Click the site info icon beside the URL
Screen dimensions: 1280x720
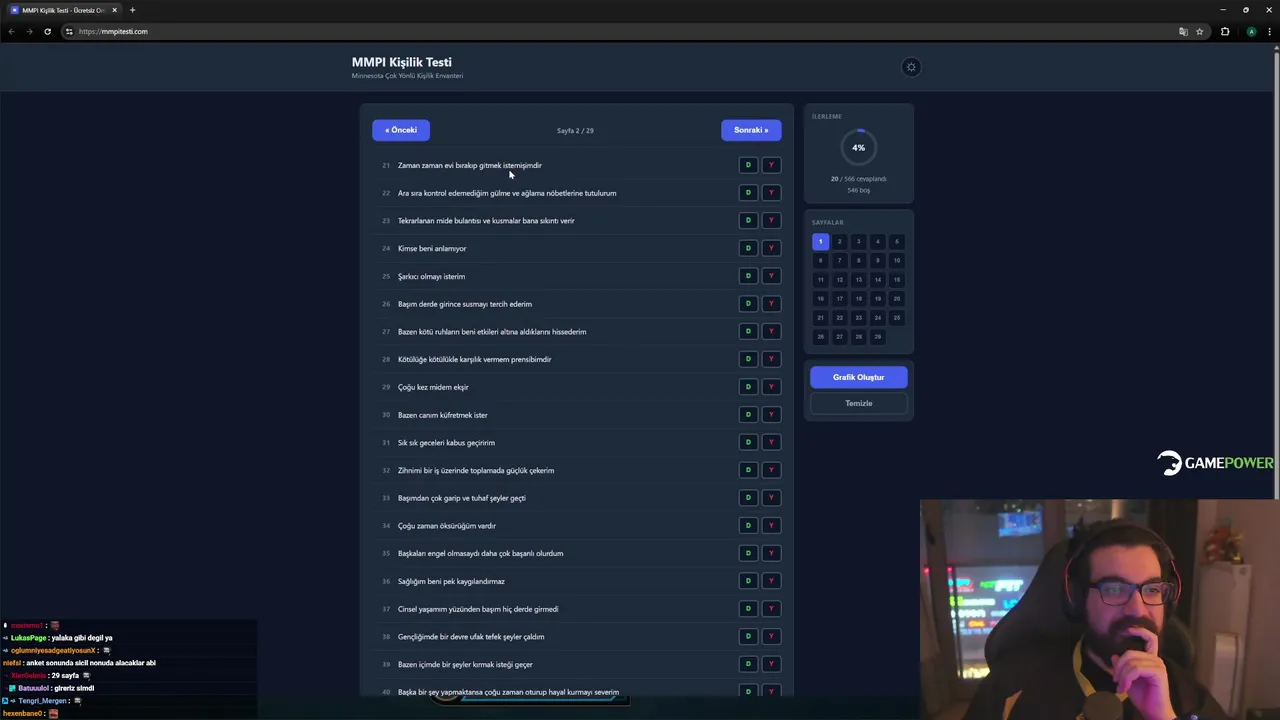pyautogui.click(x=69, y=31)
